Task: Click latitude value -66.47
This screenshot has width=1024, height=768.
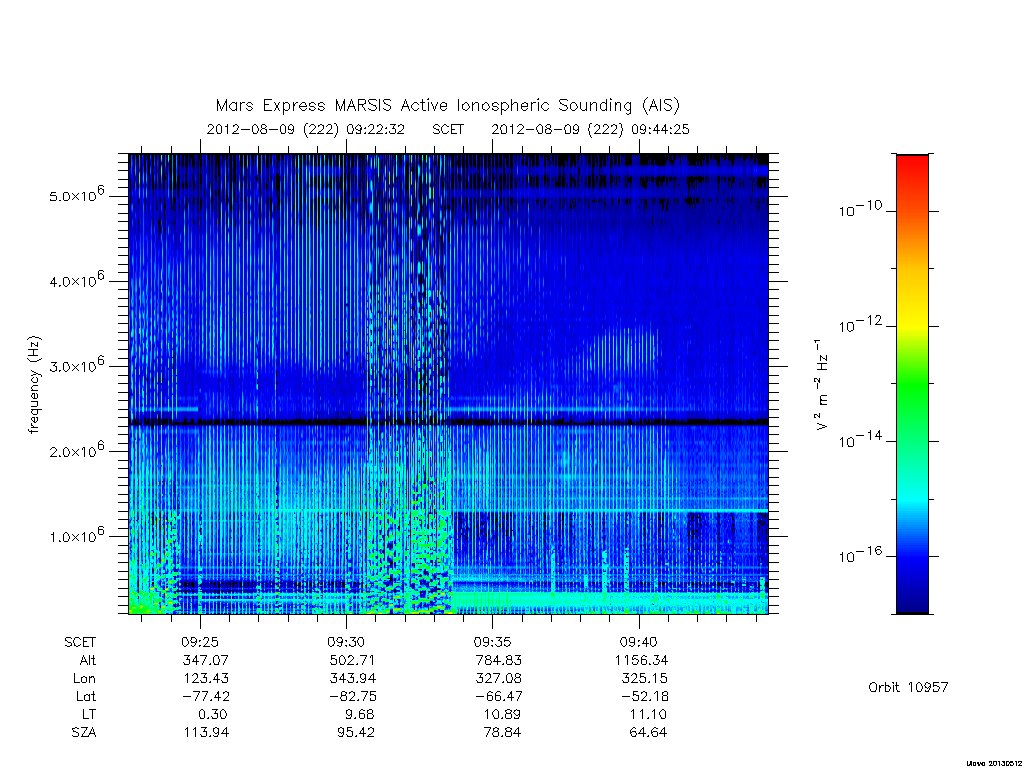Action: coord(498,696)
